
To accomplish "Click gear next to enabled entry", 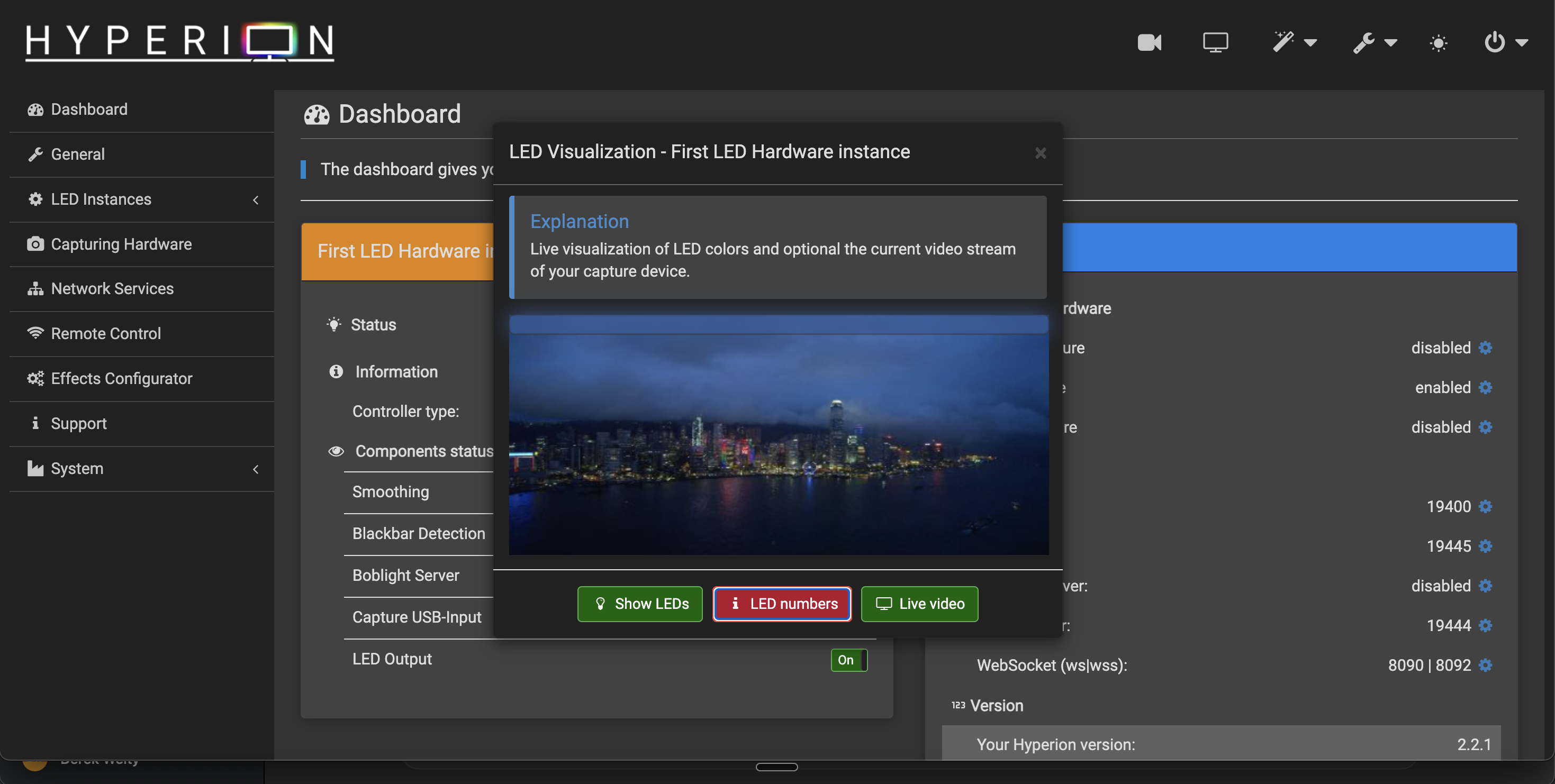I will pos(1486,387).
